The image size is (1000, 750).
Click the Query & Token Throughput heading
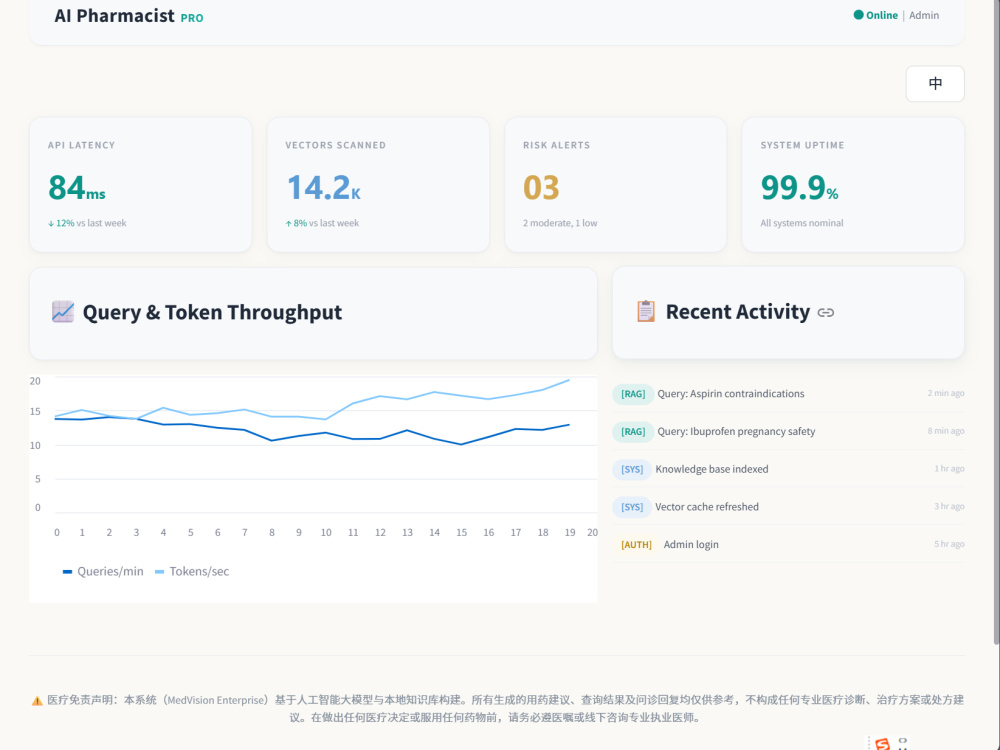pos(212,312)
